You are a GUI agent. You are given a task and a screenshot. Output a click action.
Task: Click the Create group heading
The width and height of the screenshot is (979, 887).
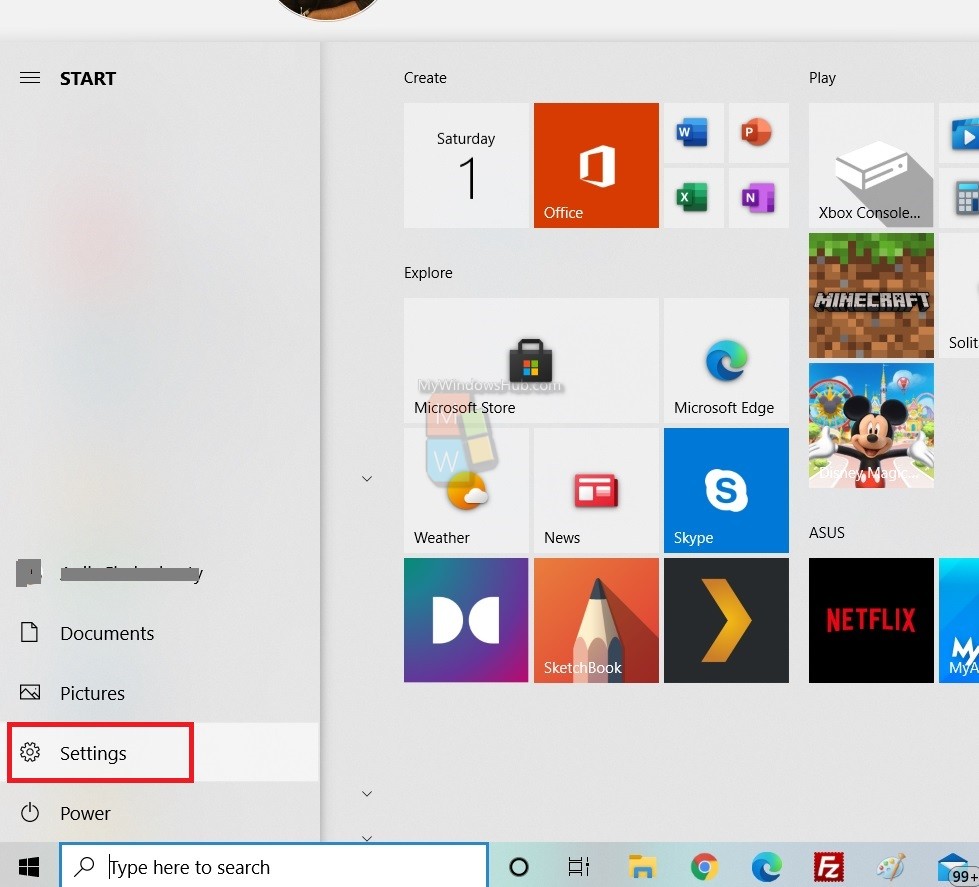[x=425, y=78]
